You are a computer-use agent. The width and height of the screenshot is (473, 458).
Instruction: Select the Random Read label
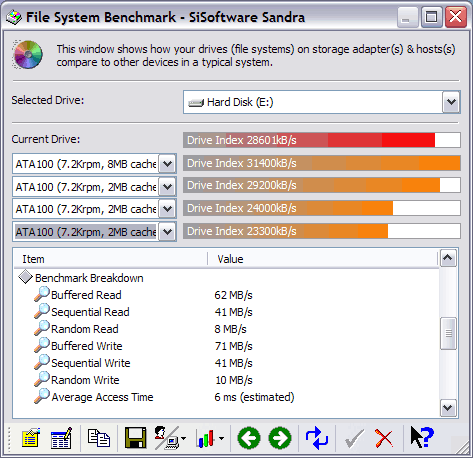tap(85, 329)
